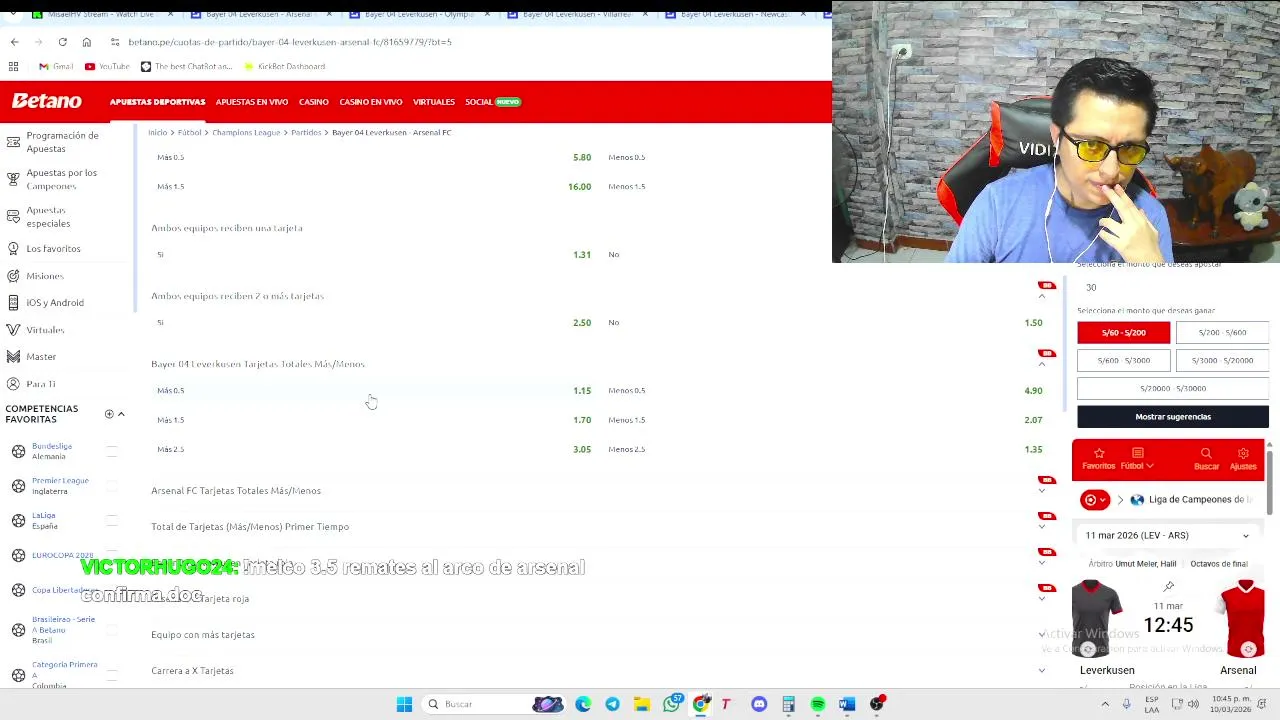Click the Fútbol breadcrumb link
This screenshot has height=720, width=1280.
click(190, 132)
